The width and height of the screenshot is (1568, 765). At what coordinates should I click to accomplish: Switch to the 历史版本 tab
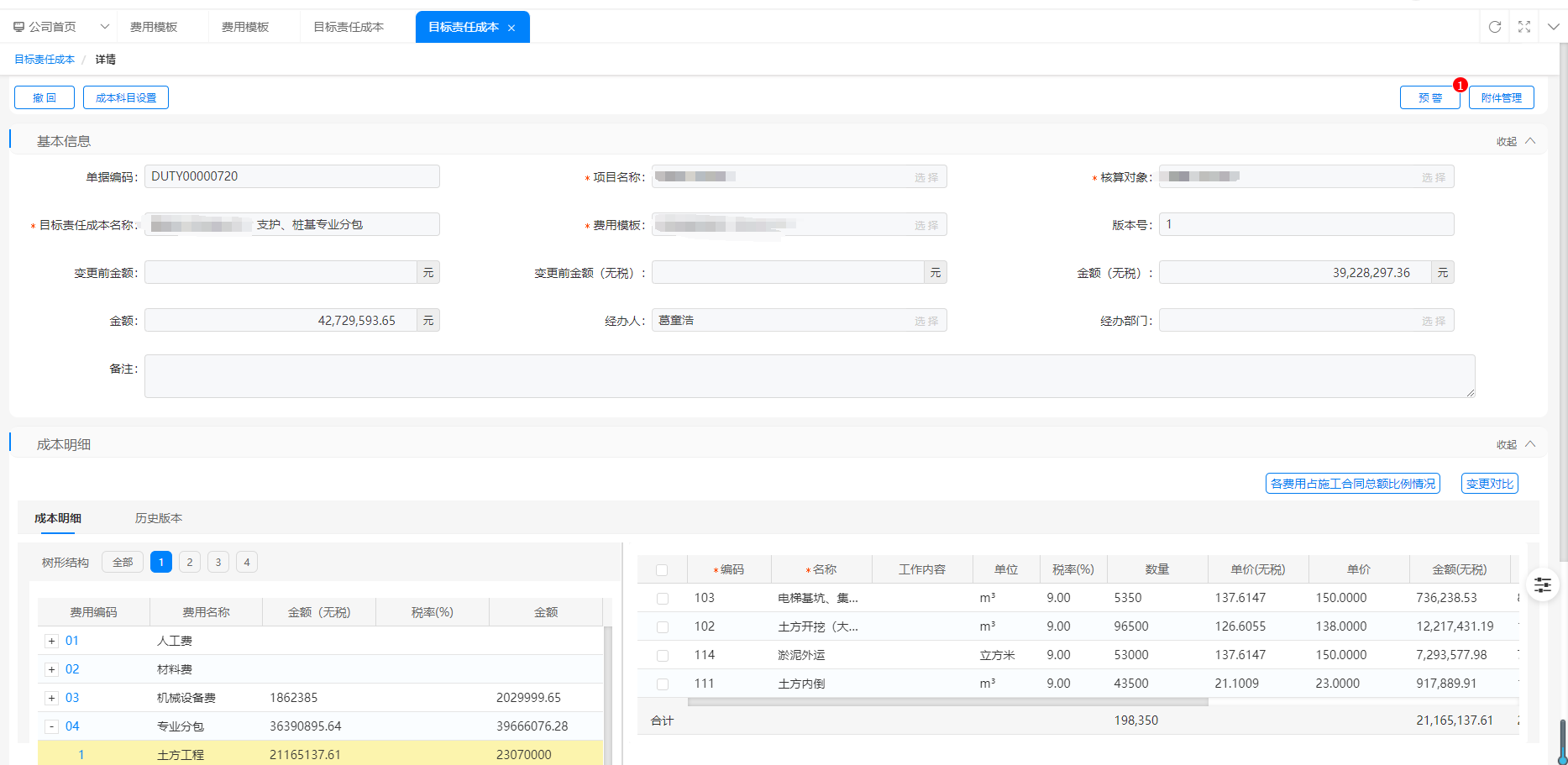point(159,518)
